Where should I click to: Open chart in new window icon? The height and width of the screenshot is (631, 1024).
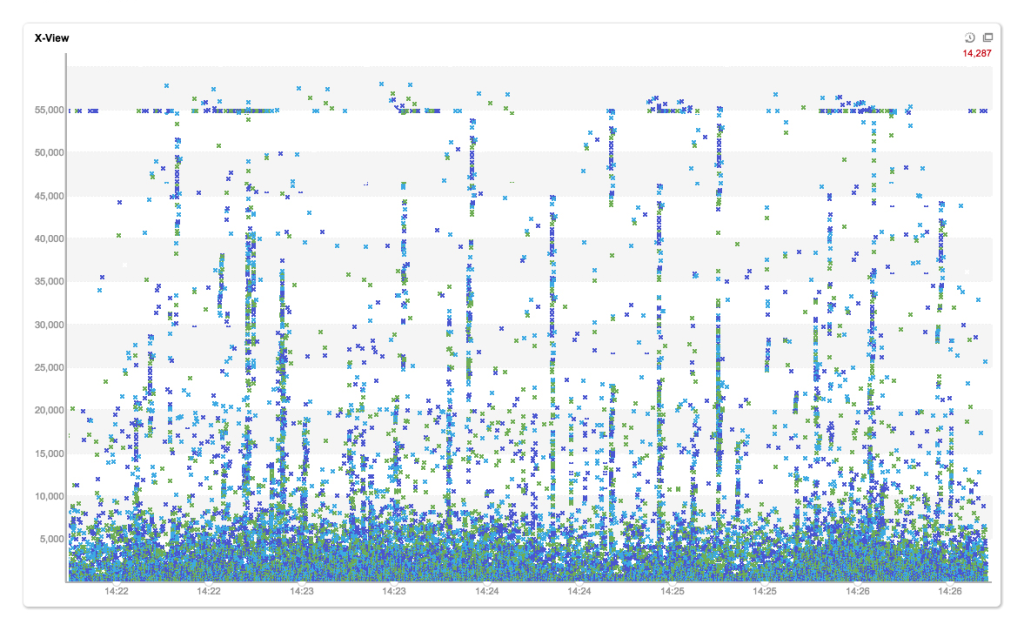click(987, 37)
